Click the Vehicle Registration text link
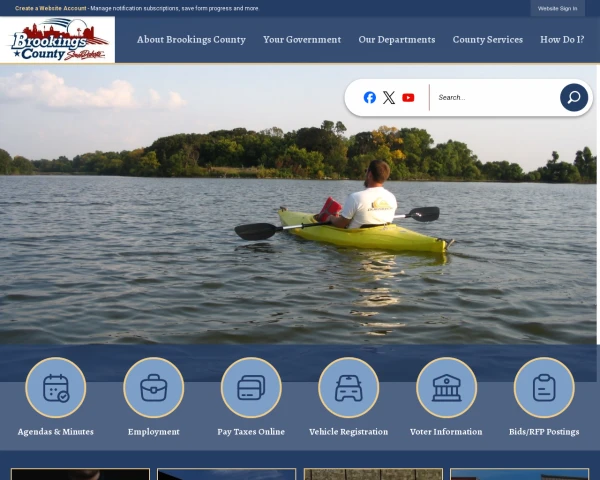 (349, 432)
